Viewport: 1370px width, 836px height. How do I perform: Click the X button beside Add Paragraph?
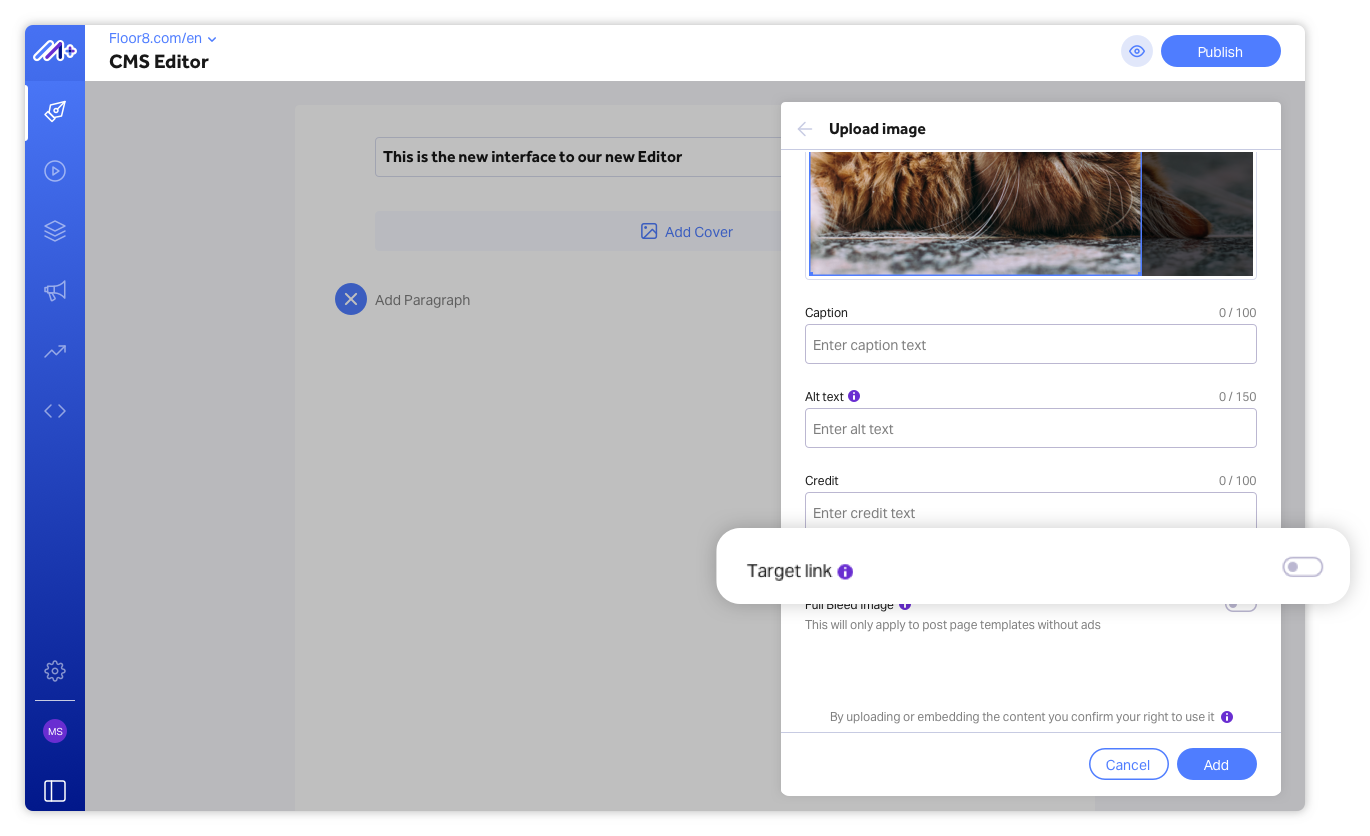(351, 299)
